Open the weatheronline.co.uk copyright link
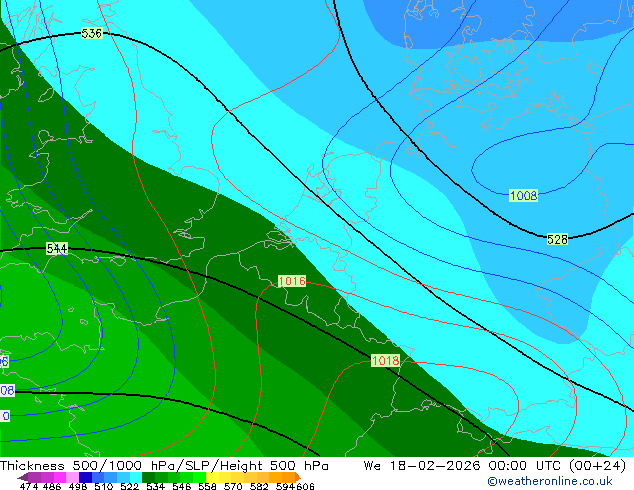The width and height of the screenshot is (634, 490). point(550,481)
